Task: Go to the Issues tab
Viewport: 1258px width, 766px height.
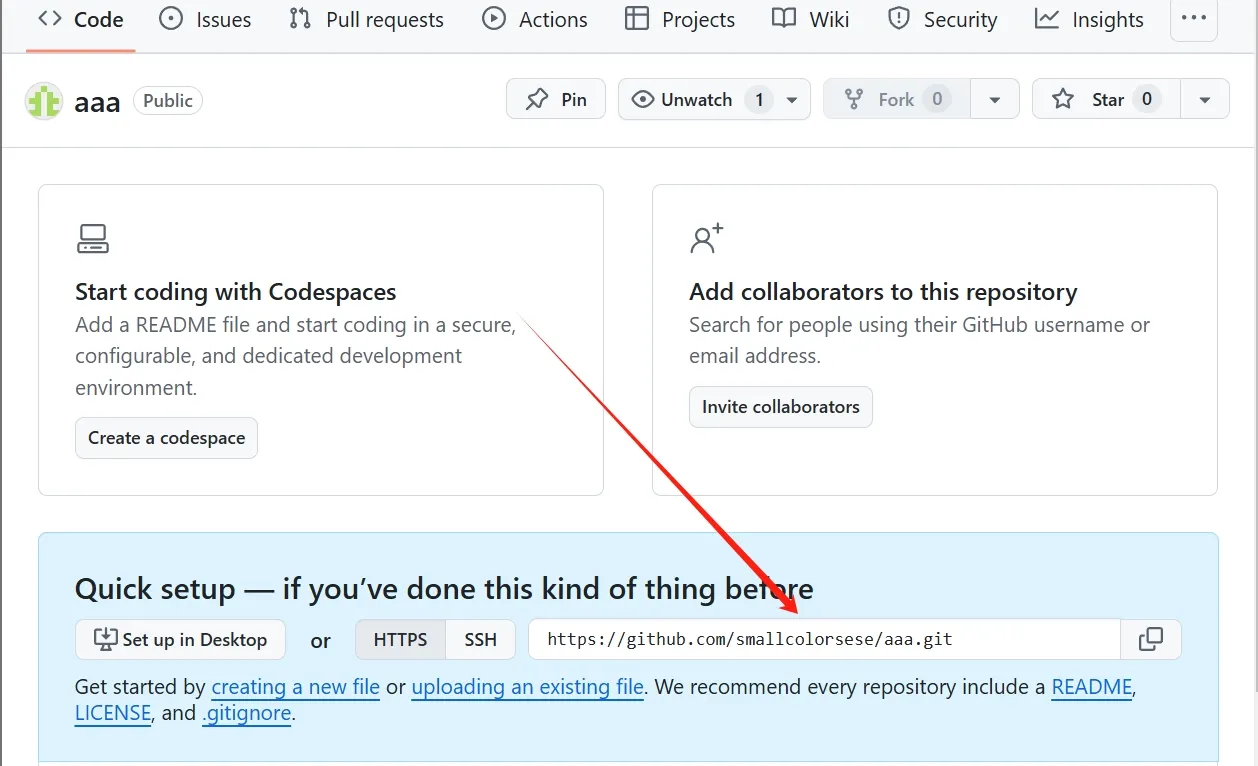Action: 205,19
